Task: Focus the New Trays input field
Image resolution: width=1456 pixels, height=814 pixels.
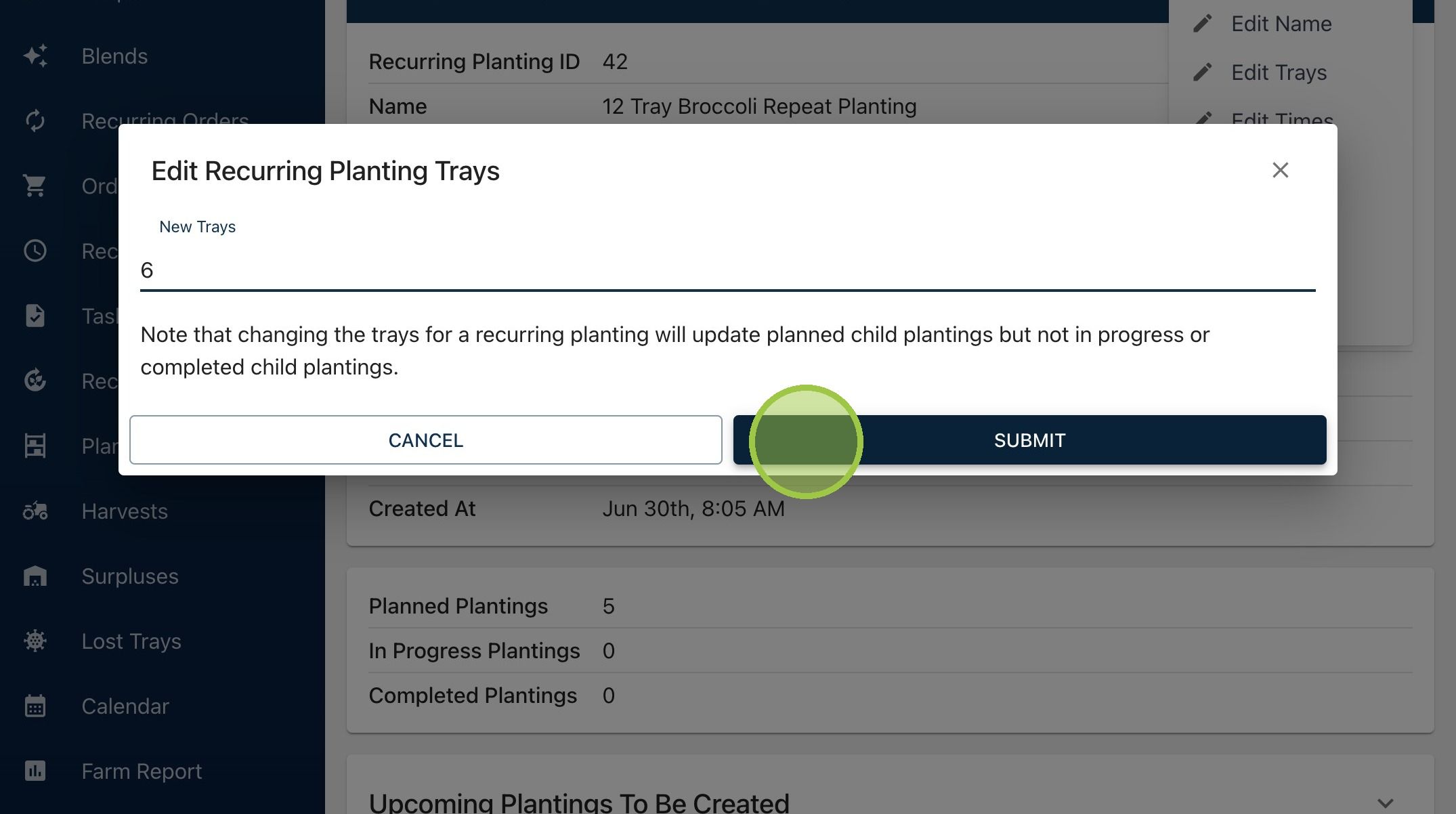Action: click(x=727, y=270)
